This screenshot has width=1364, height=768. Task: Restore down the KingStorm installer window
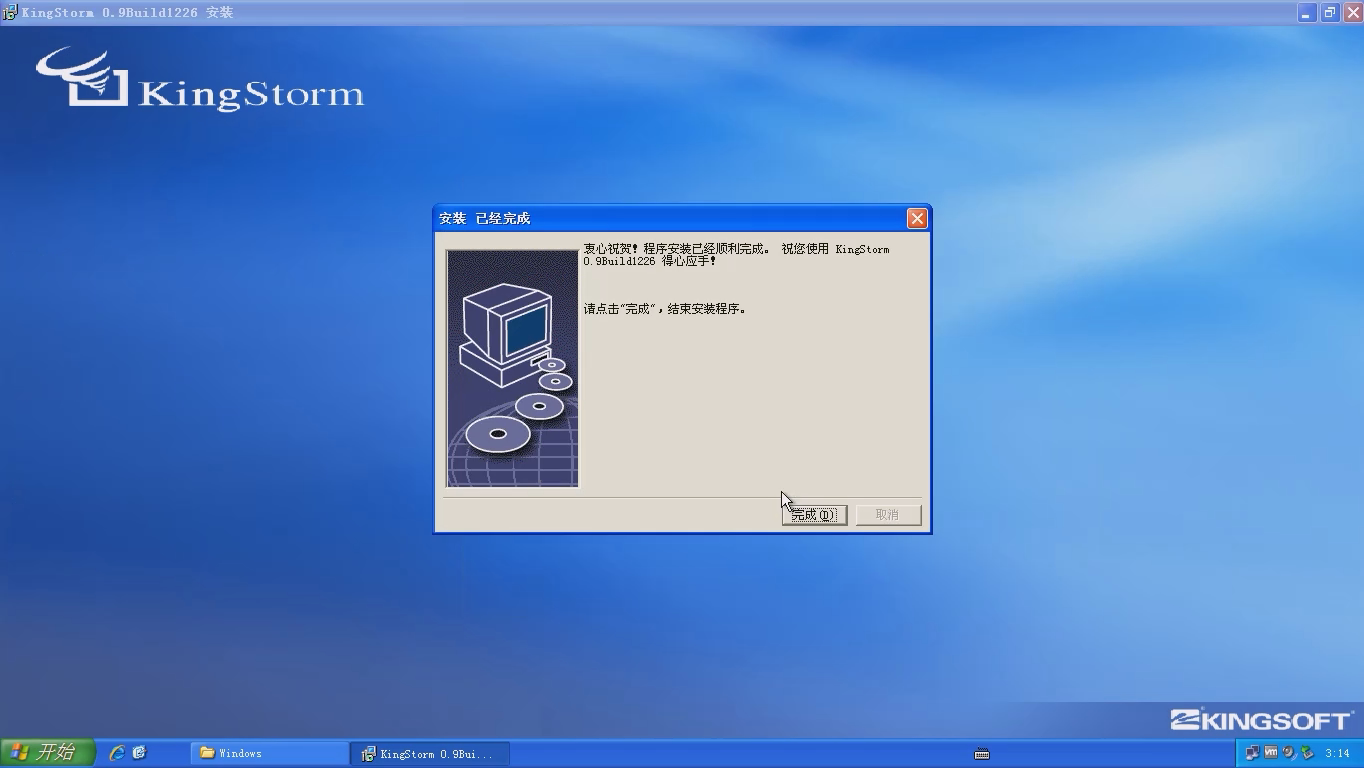tap(1330, 13)
